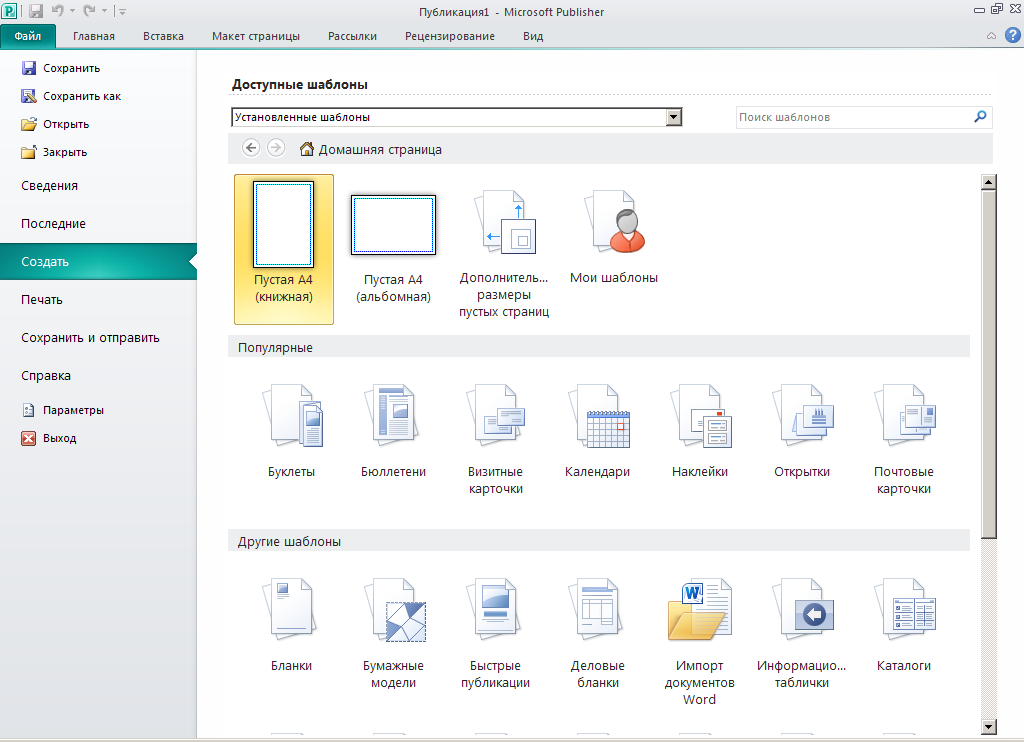Choose Импорт документов Word

(x=699, y=643)
